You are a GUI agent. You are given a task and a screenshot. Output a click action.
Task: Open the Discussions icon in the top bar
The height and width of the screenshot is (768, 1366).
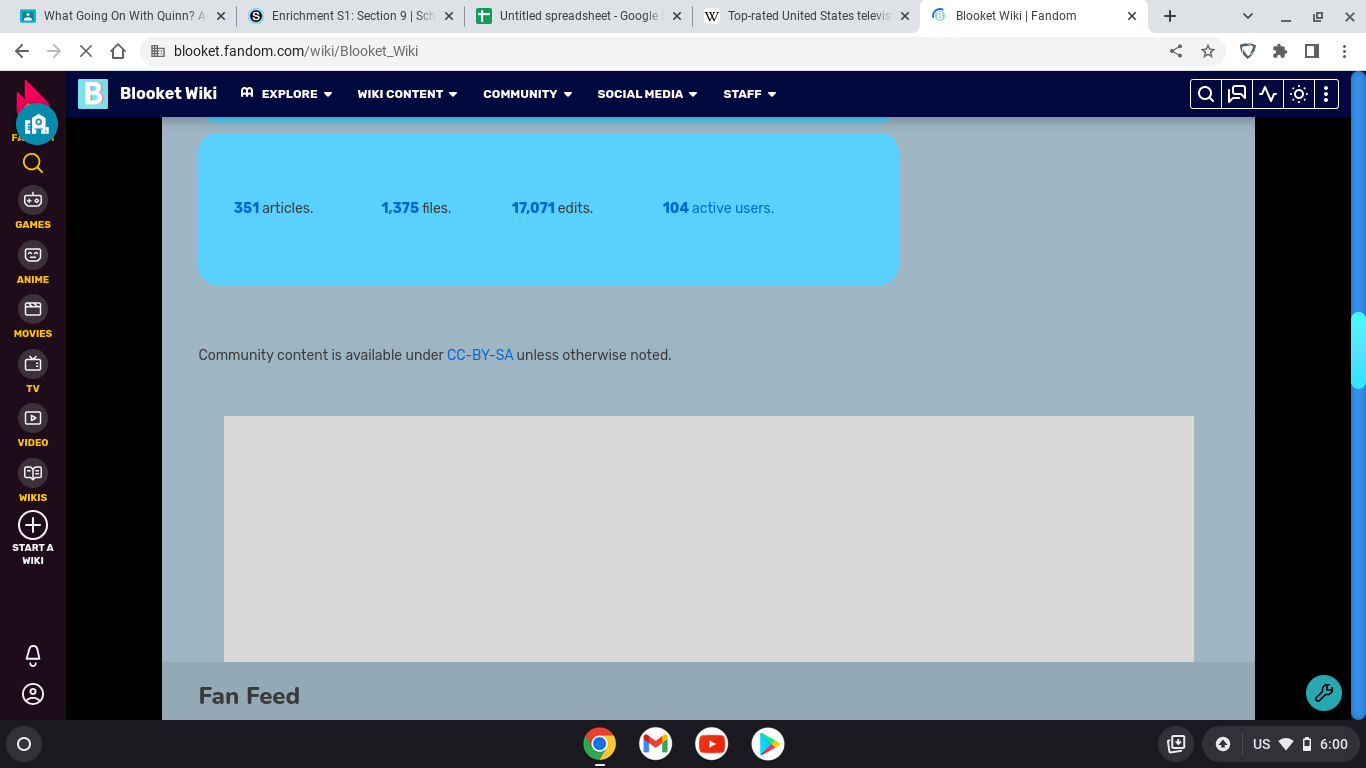pyautogui.click(x=1237, y=93)
